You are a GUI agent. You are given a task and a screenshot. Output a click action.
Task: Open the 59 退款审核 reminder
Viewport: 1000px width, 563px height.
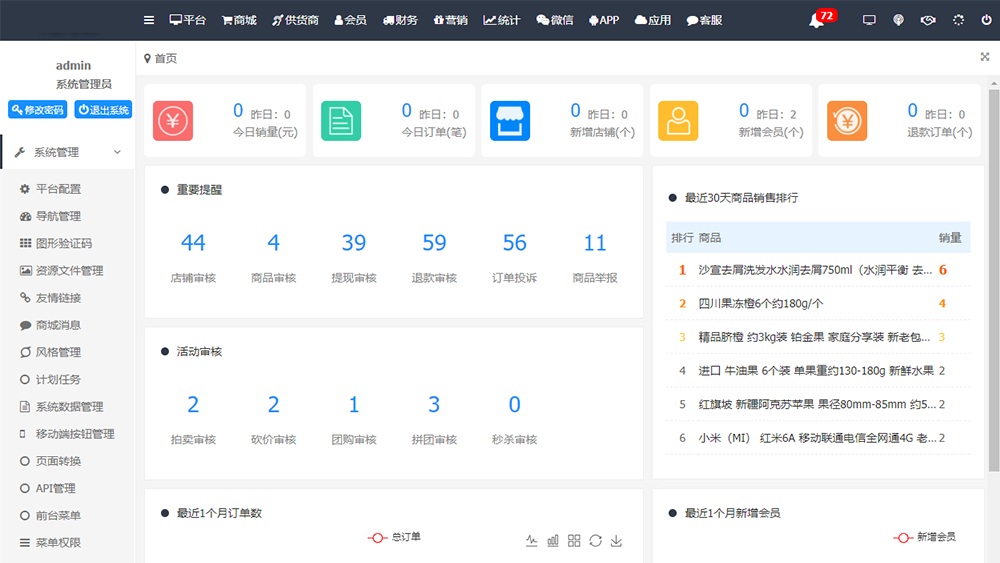pyautogui.click(x=434, y=257)
